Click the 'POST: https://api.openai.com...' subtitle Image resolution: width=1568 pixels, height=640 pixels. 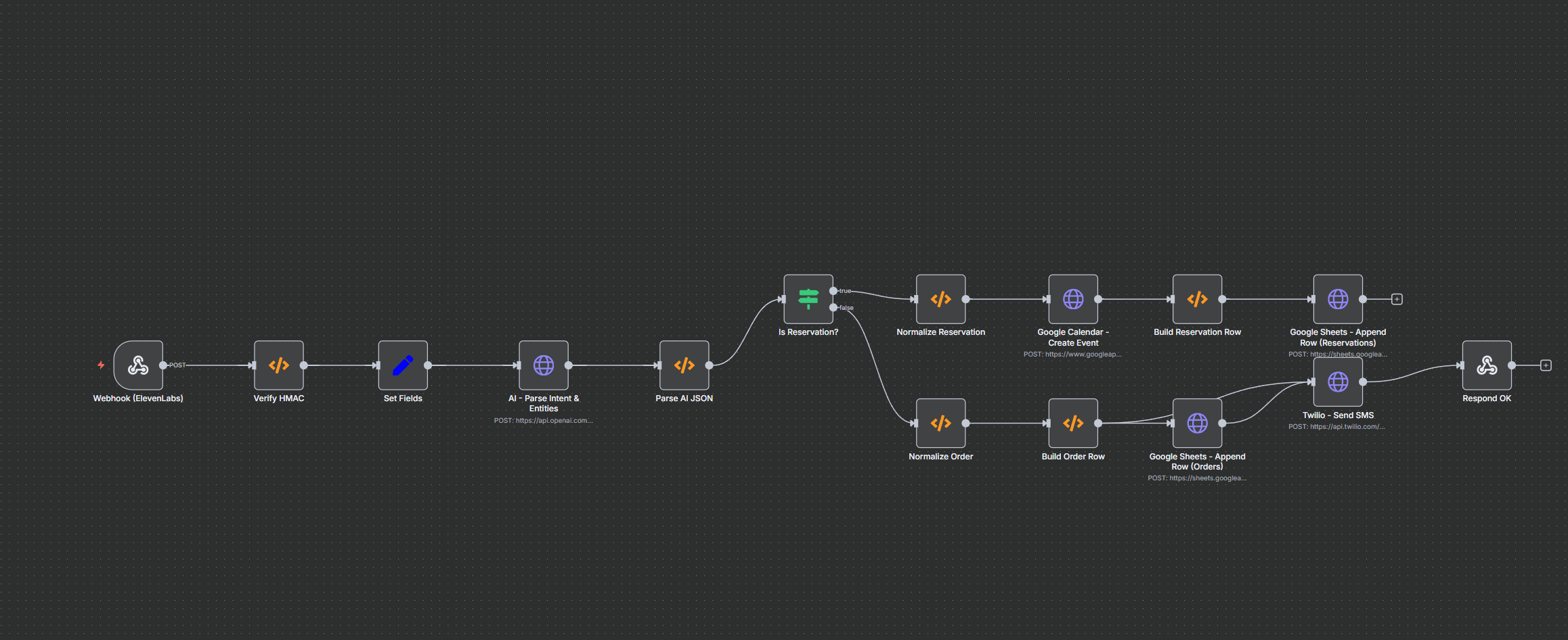(544, 421)
